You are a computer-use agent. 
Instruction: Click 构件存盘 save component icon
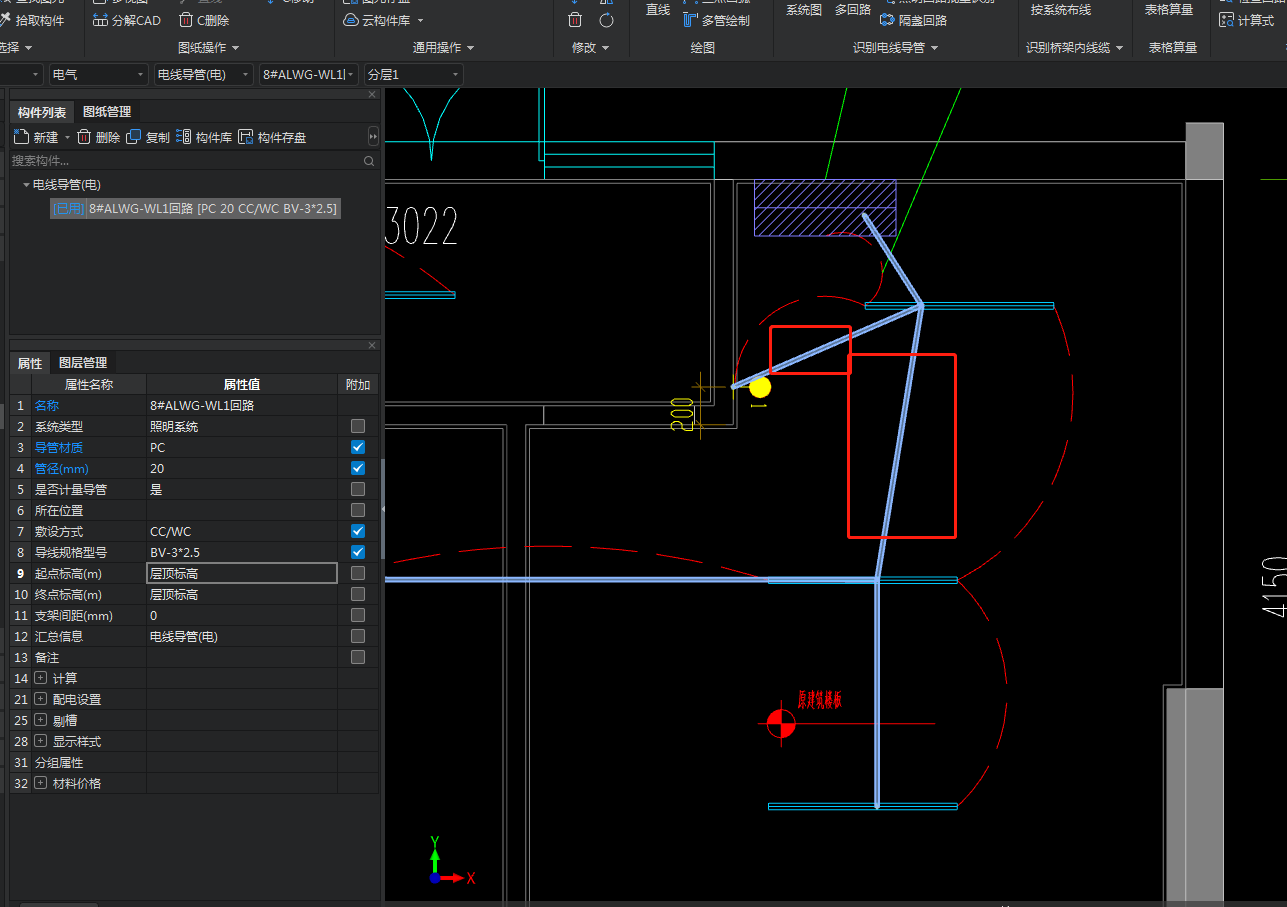[x=246, y=137]
